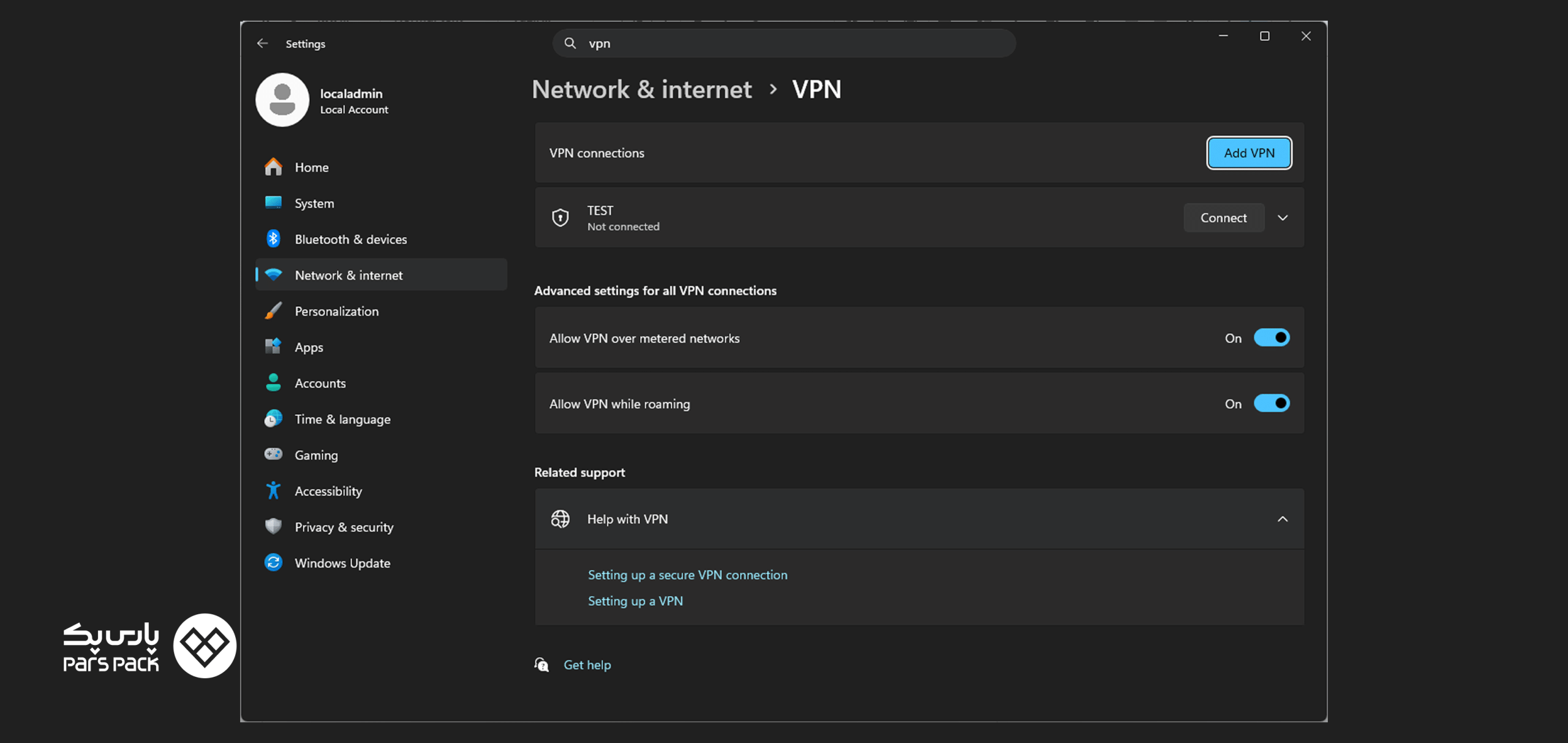Click the globe icon beside Help with VPN
Viewport: 1568px width, 743px height.
[x=560, y=519]
